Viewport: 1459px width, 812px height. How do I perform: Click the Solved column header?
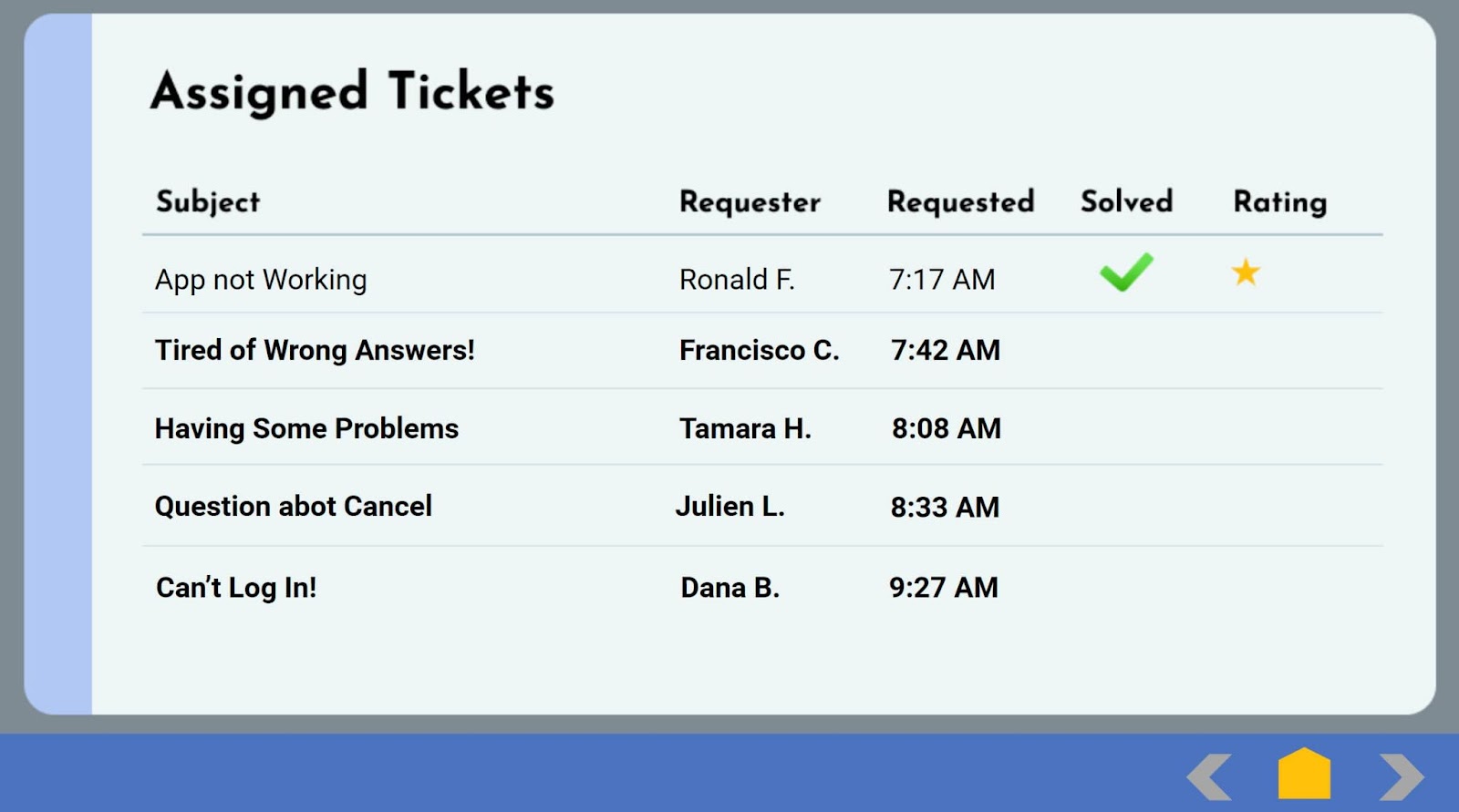pyautogui.click(x=1126, y=201)
